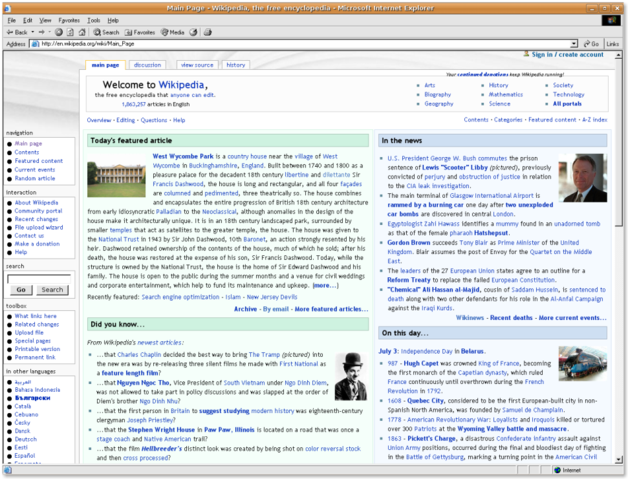Expand the address bar dropdown list

(x=571, y=44)
